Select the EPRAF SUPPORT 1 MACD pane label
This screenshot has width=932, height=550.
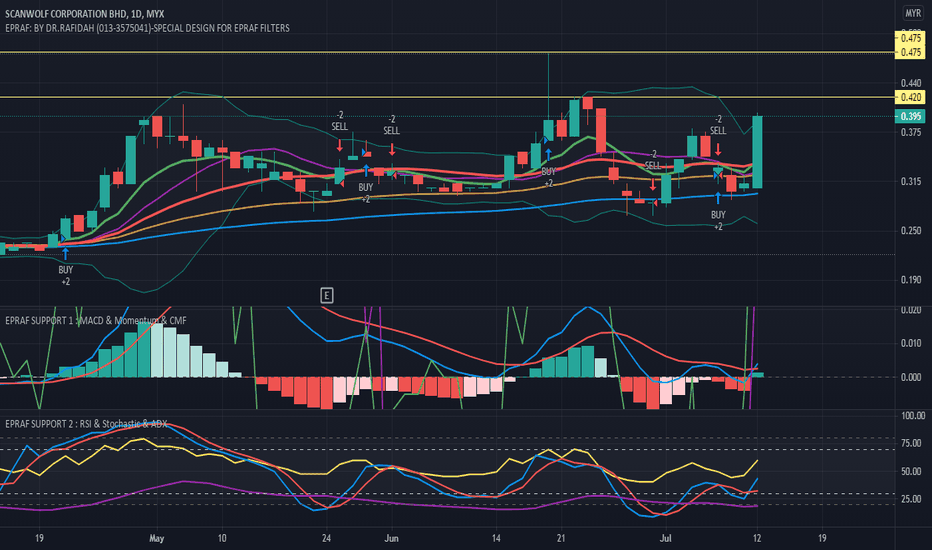click(96, 320)
